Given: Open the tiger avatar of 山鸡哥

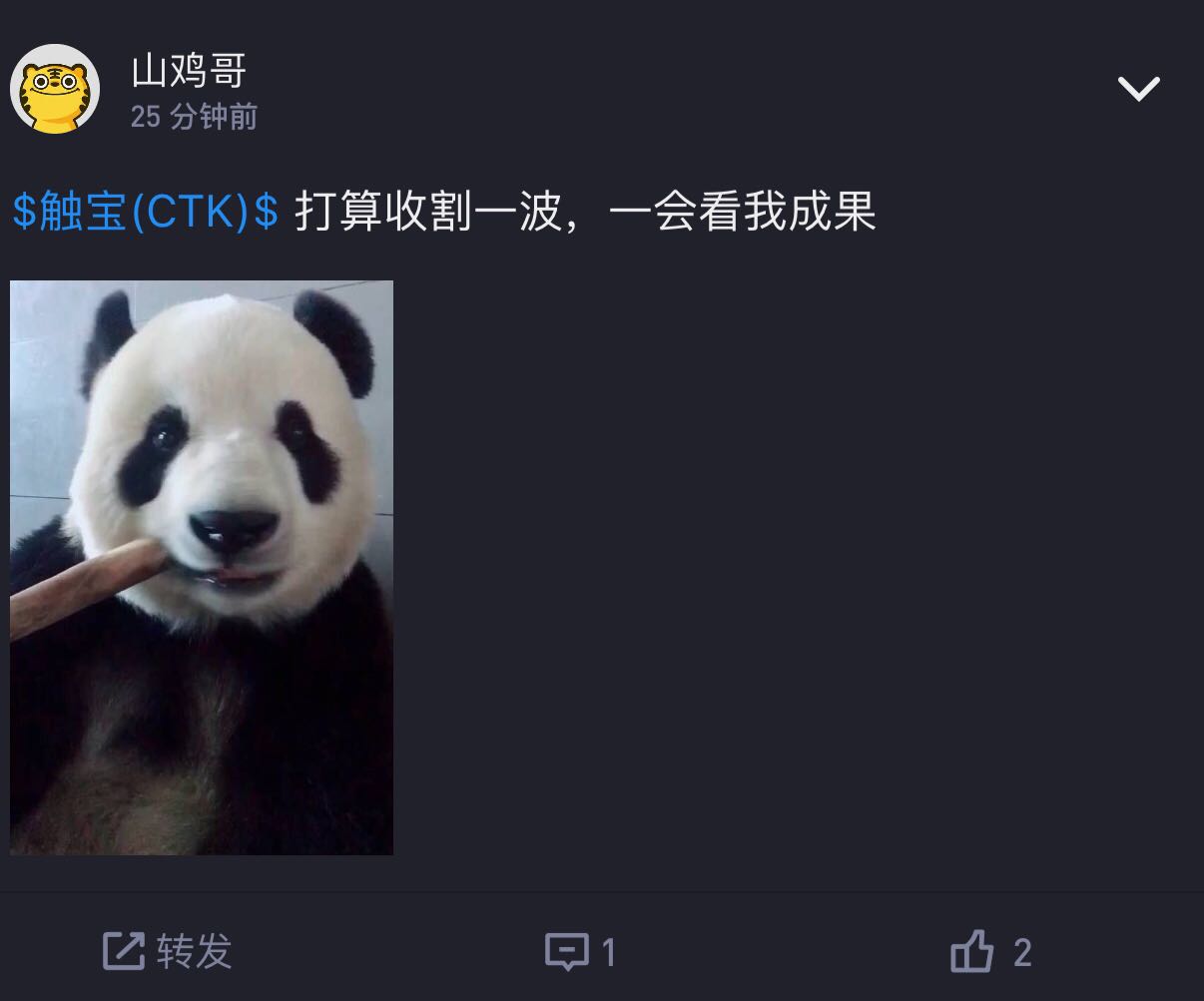Looking at the screenshot, I should 55,89.
